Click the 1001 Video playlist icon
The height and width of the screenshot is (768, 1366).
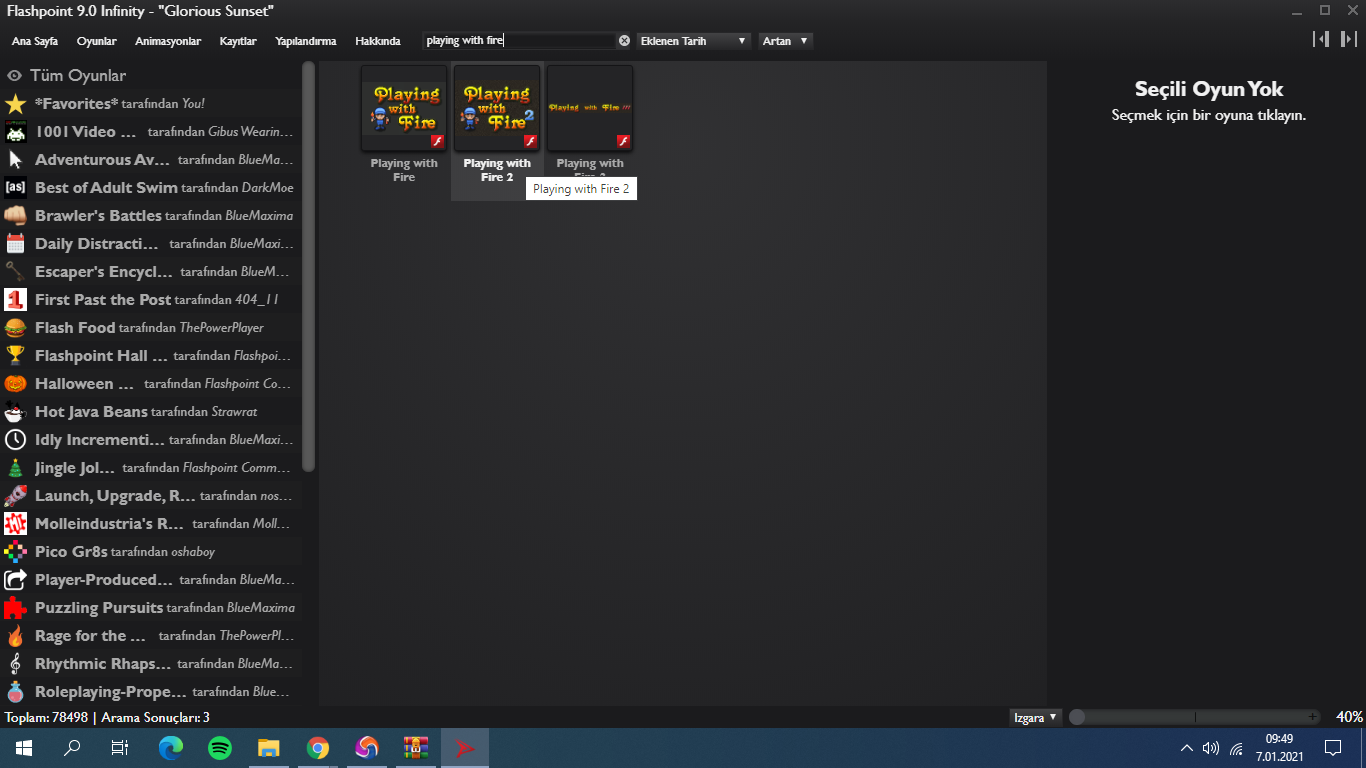pyautogui.click(x=15, y=132)
